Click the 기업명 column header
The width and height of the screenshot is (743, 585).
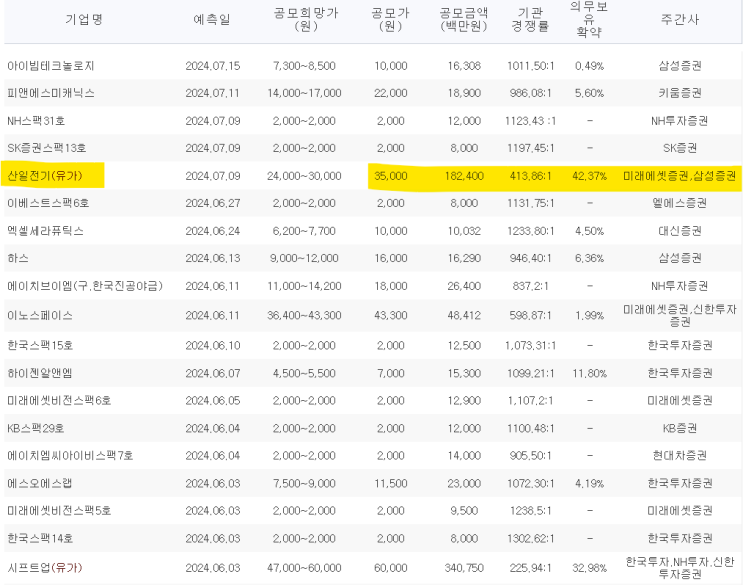[84, 19]
